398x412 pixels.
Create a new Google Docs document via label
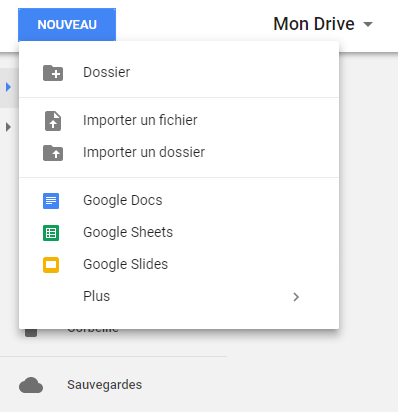(123, 200)
